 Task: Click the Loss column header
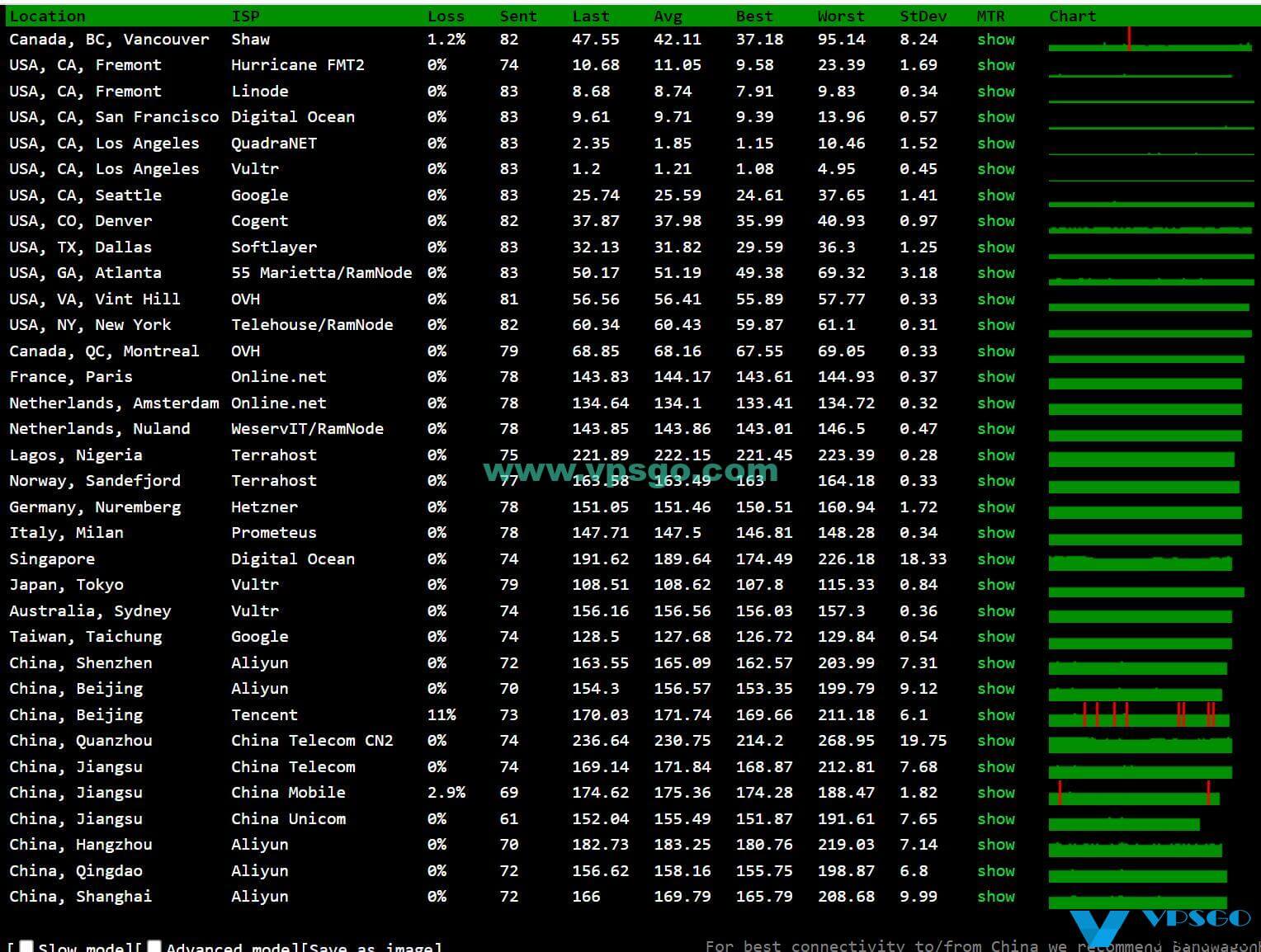tap(446, 16)
